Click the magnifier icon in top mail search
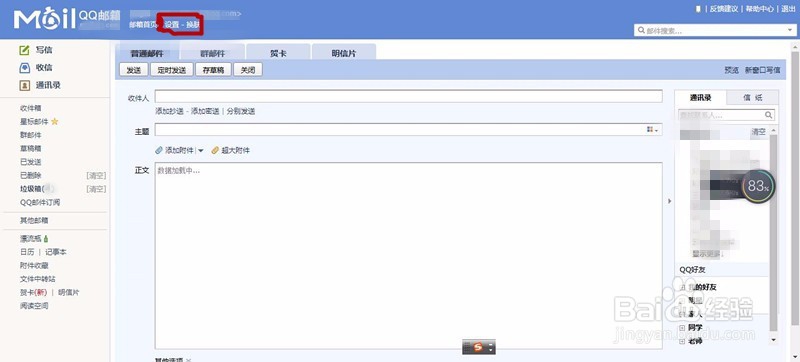Image resolution: width=800 pixels, height=362 pixels. (641, 31)
